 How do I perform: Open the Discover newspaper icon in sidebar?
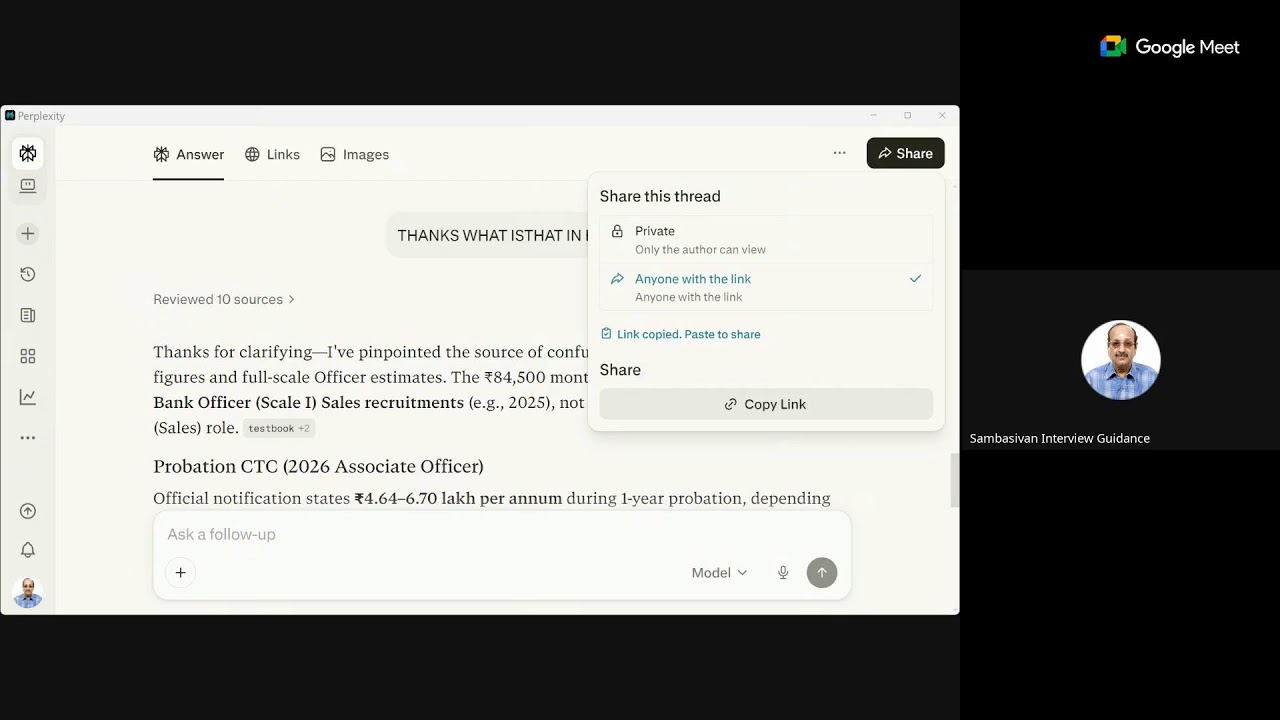pos(28,315)
